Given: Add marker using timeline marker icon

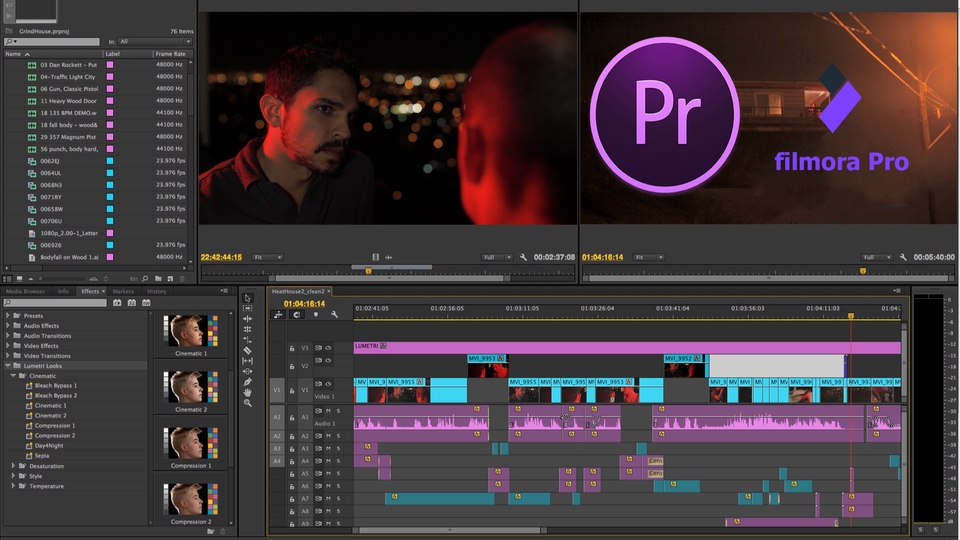Looking at the screenshot, I should pos(316,315).
